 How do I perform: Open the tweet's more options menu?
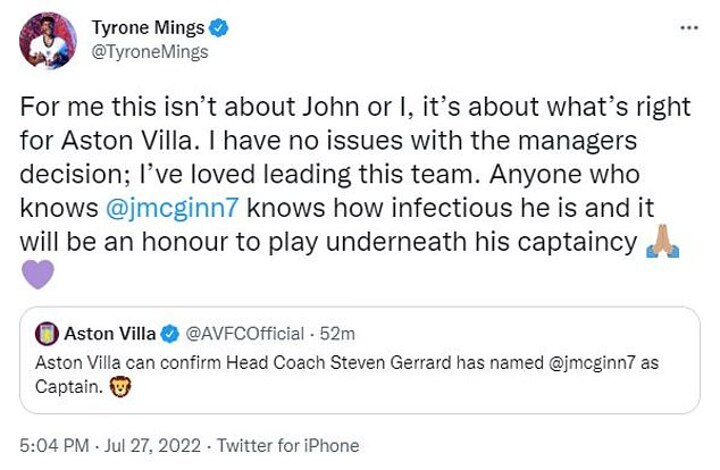[x=689, y=27]
